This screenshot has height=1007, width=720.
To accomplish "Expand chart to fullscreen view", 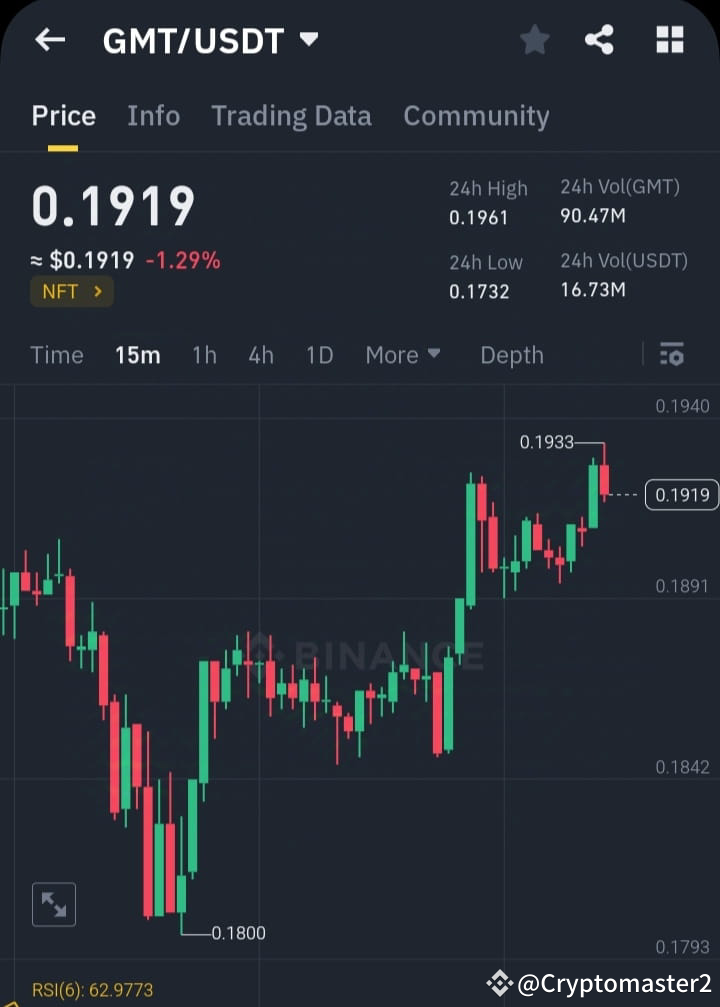I will [53, 903].
